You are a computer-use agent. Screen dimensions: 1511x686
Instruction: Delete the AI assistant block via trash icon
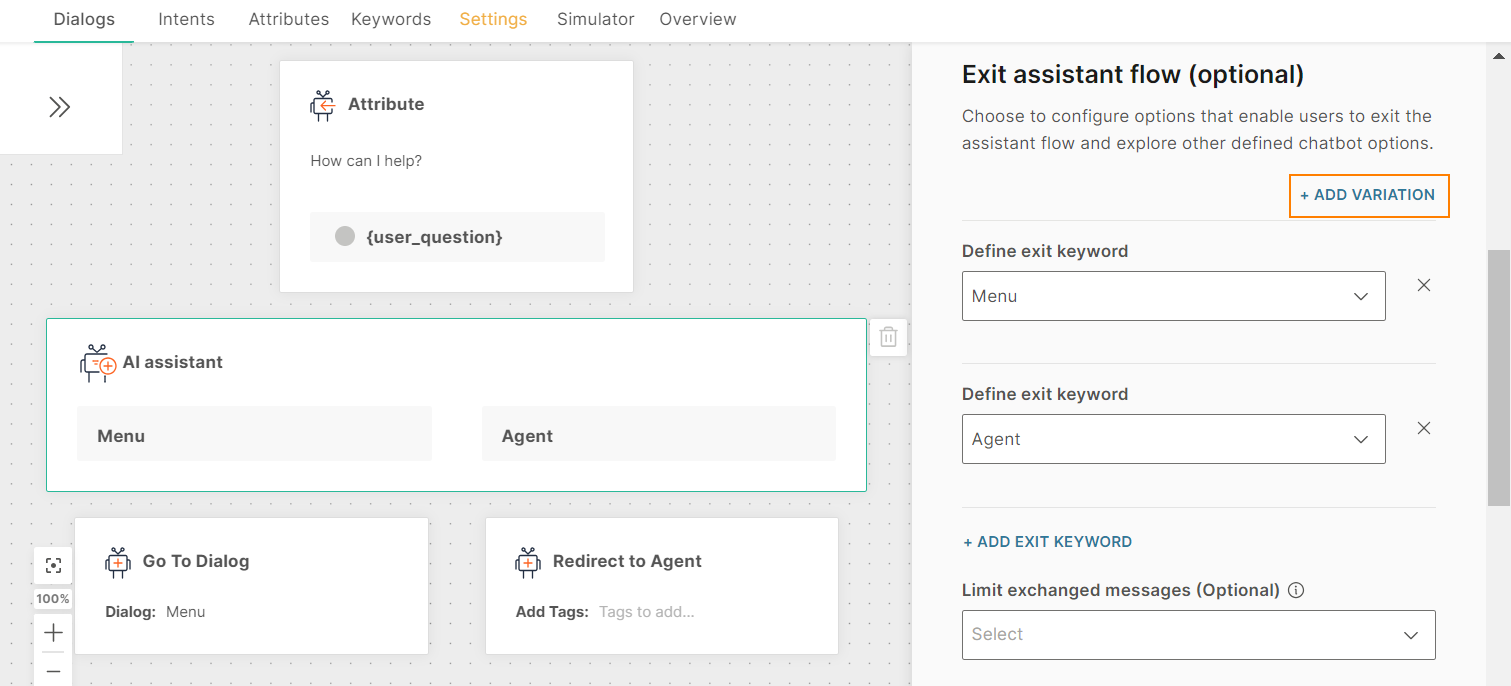(888, 337)
